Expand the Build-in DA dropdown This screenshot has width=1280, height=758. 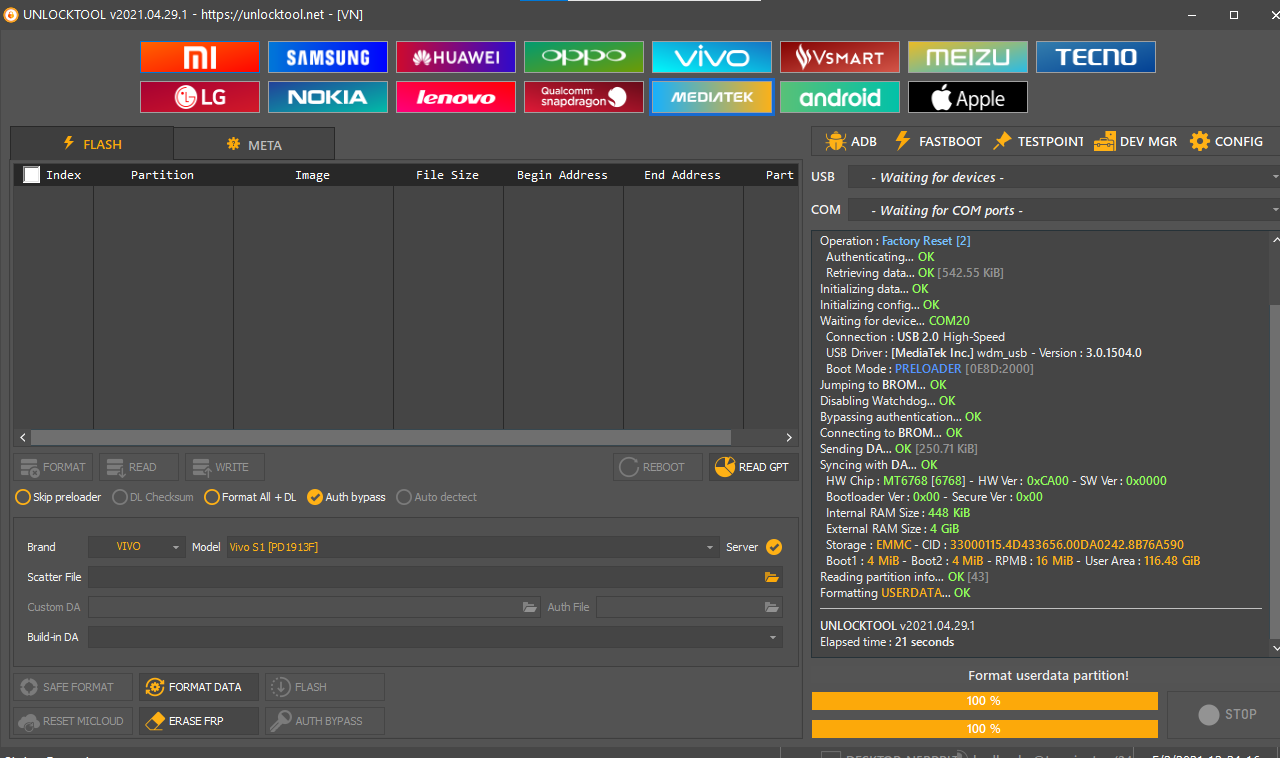pyautogui.click(x=435, y=637)
